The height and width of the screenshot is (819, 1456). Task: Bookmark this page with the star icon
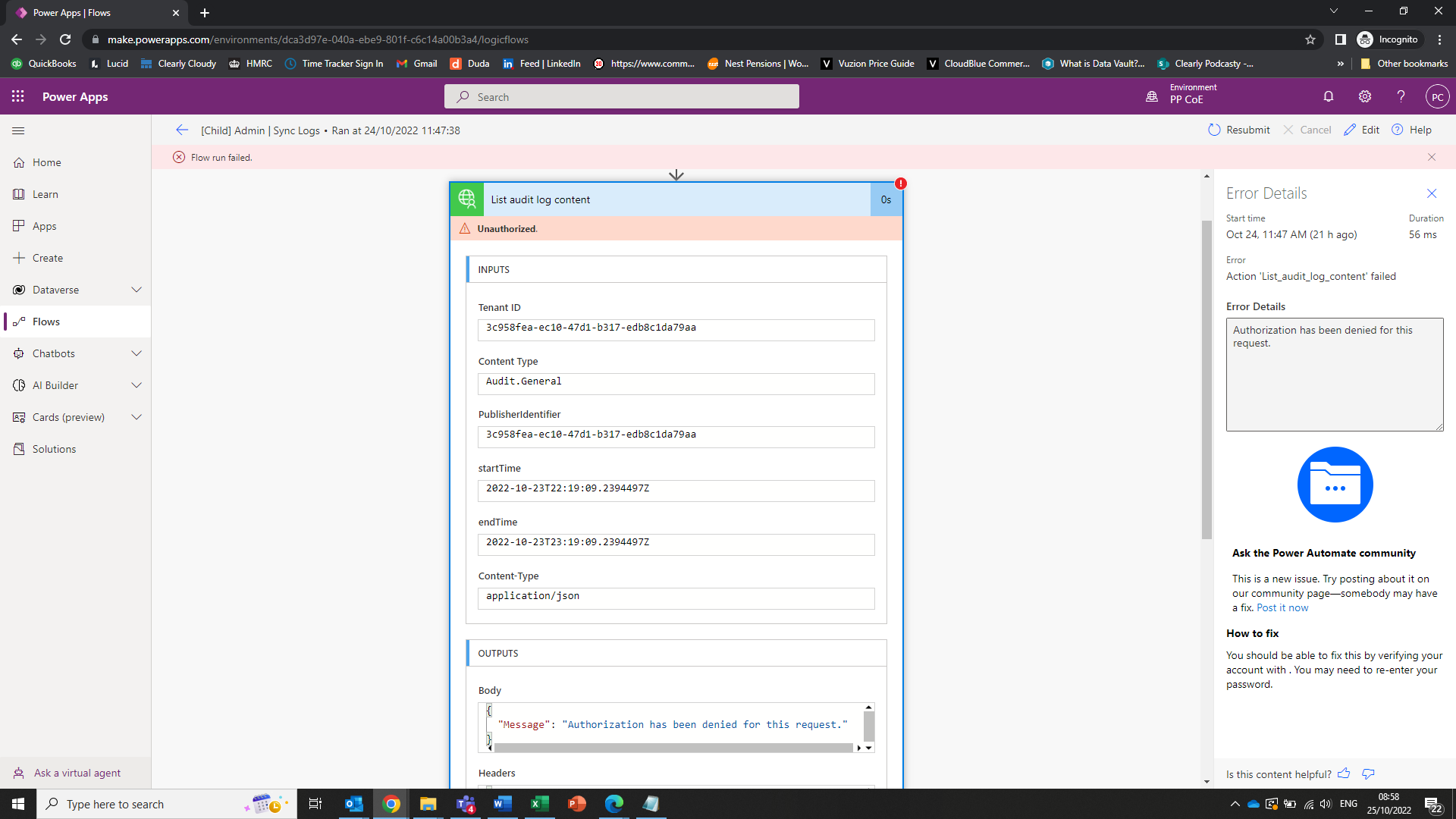click(x=1310, y=39)
